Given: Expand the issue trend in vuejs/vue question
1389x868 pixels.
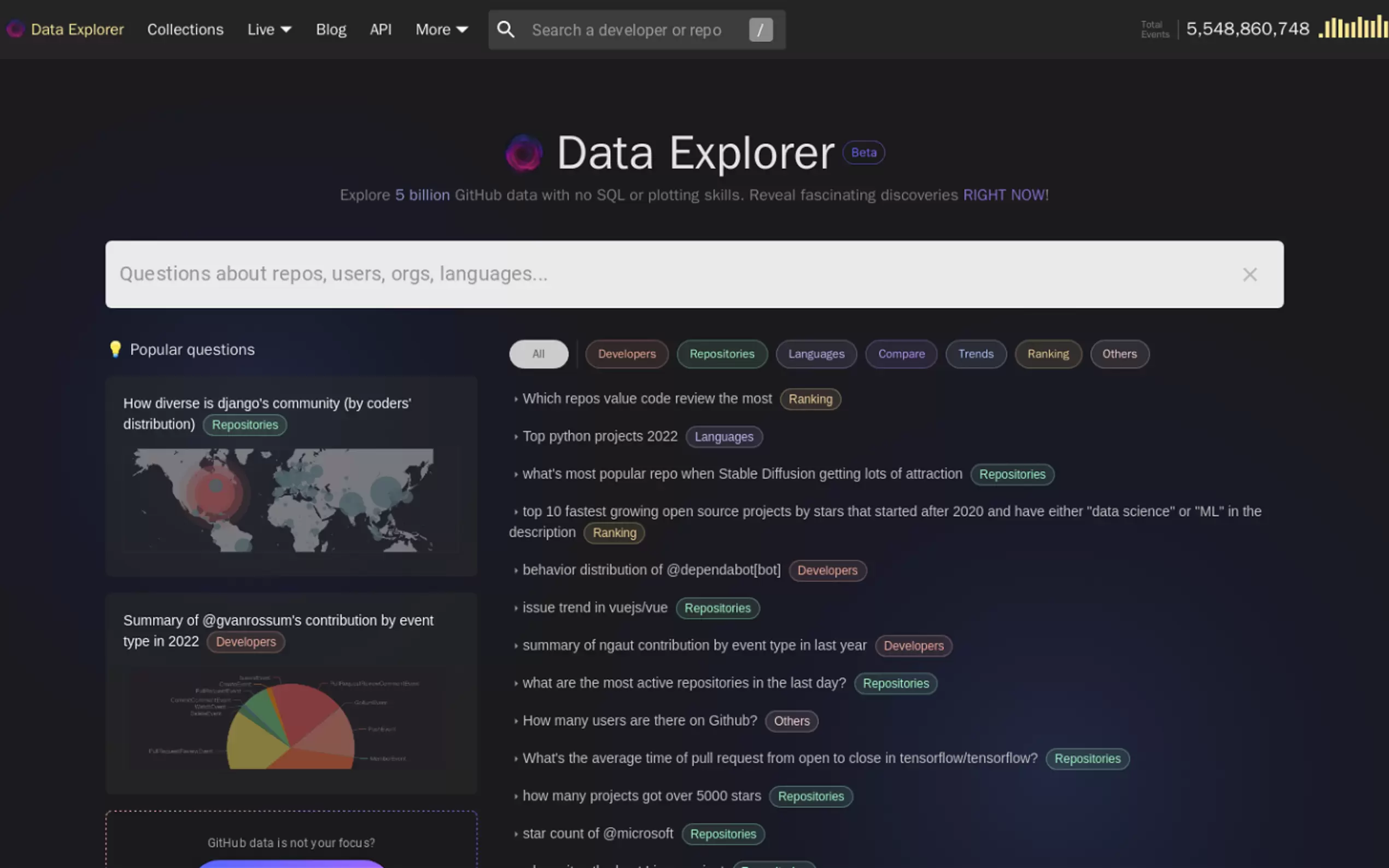Looking at the screenshot, I should click(594, 607).
